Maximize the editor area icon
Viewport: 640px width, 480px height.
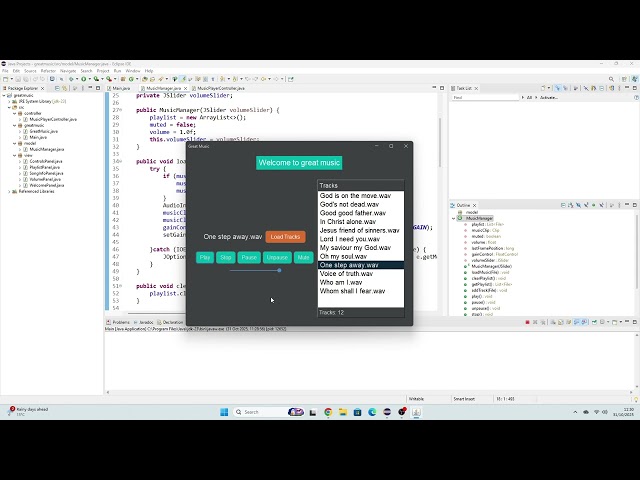coord(442,88)
